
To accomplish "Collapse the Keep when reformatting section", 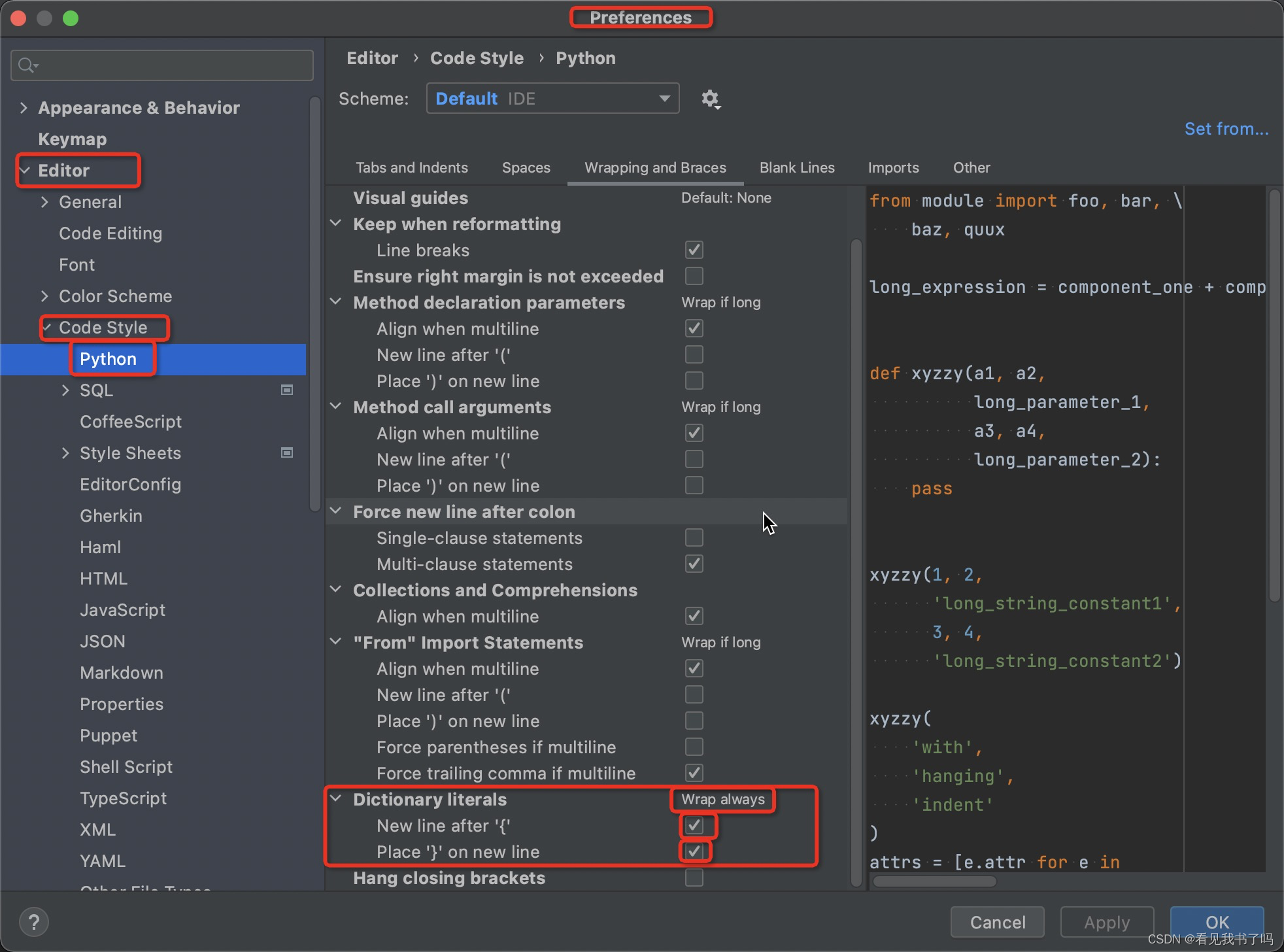I will point(336,224).
